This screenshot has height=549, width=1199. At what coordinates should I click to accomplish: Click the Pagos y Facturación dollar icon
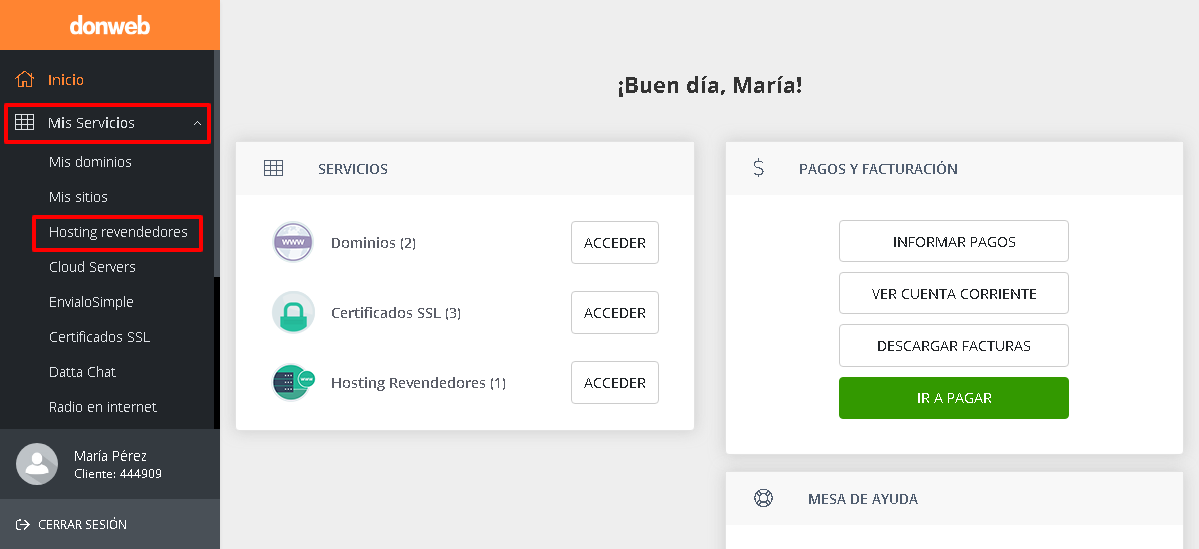(x=759, y=168)
